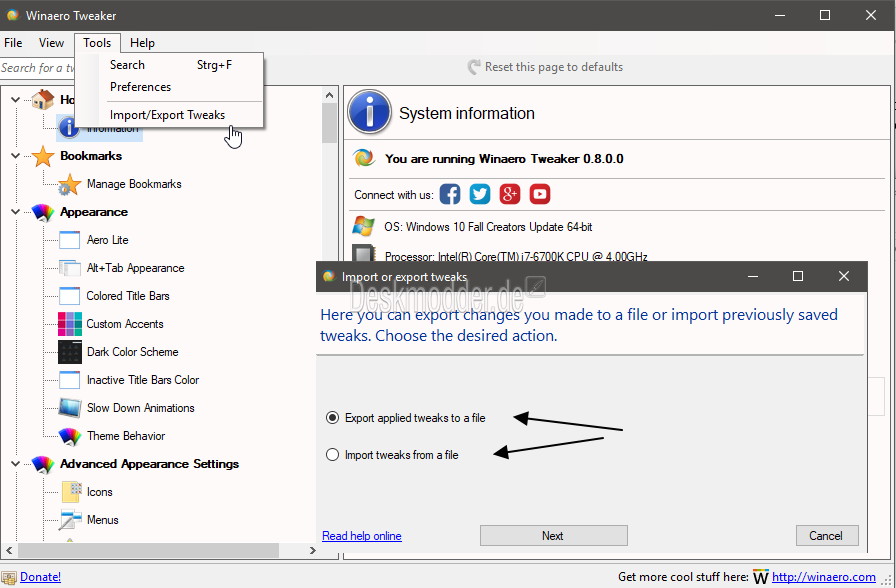This screenshot has height=588, width=896.
Task: Click the Cancel button in dialog
Action: [x=826, y=536]
